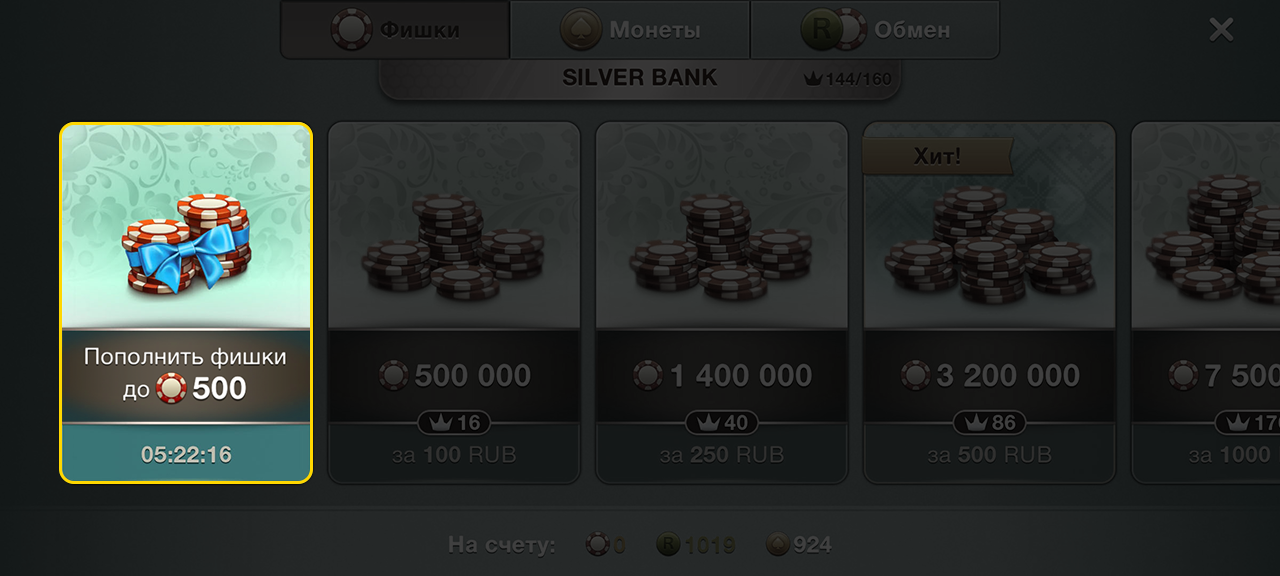Click the crown 40 points badge

[x=722, y=423]
